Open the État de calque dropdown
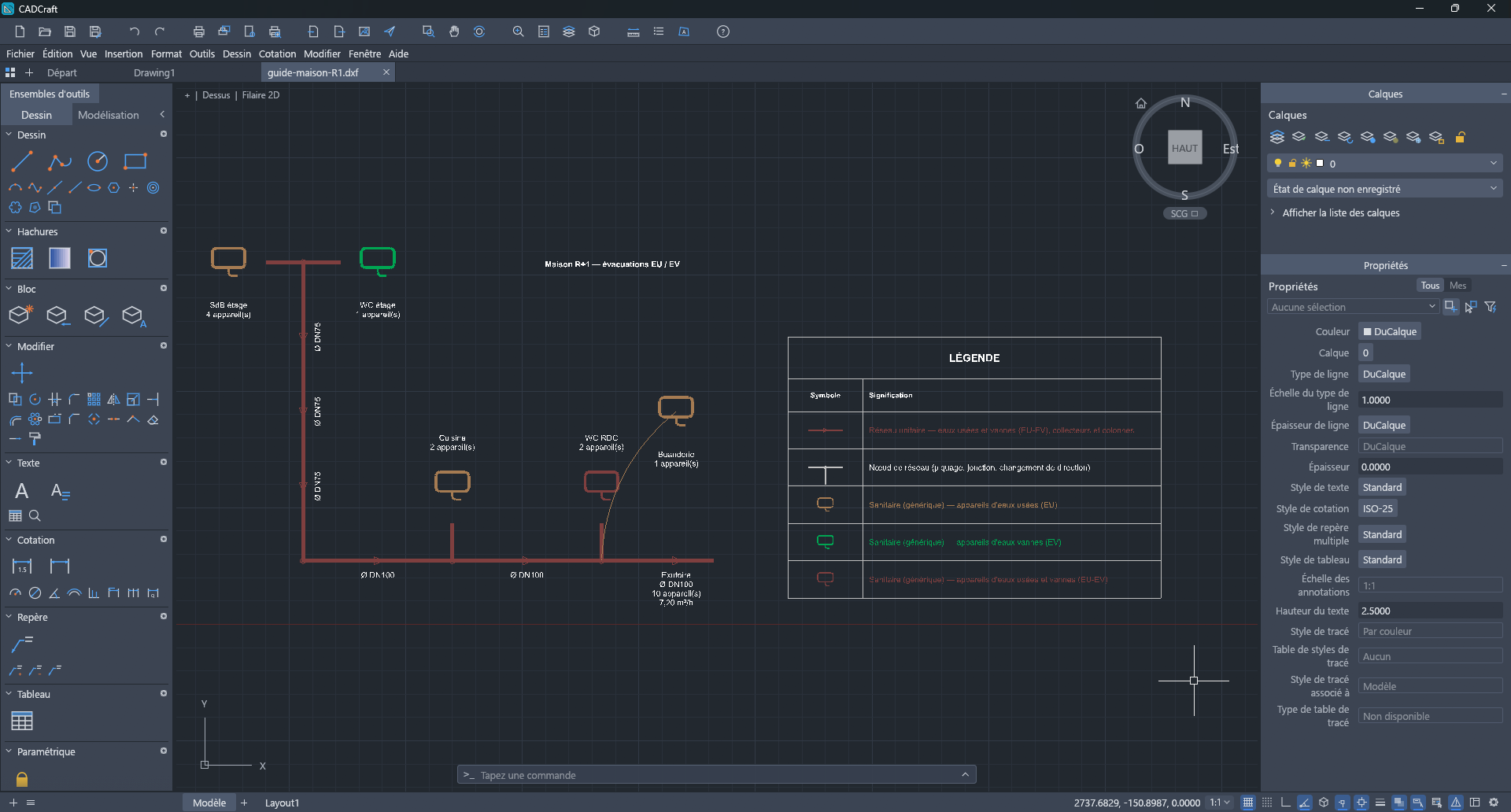This screenshot has height=812, width=1511. click(1385, 189)
